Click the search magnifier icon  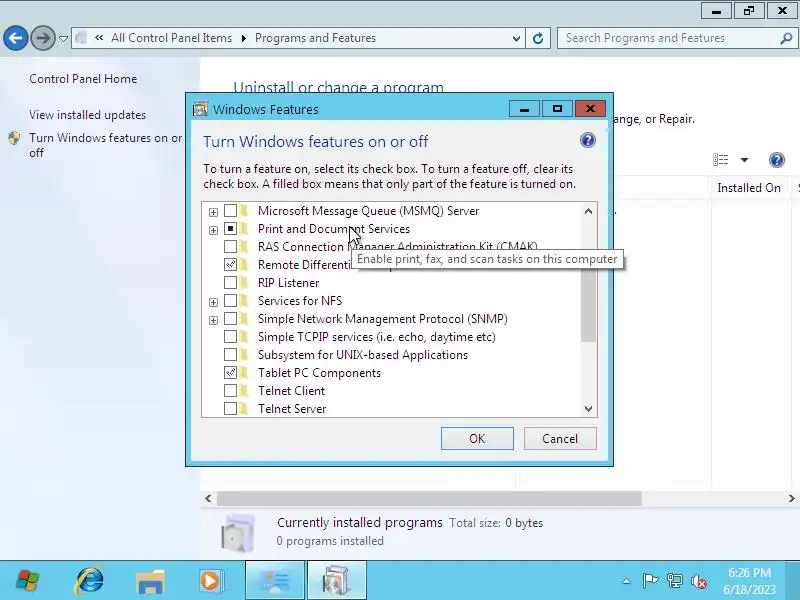pos(786,38)
